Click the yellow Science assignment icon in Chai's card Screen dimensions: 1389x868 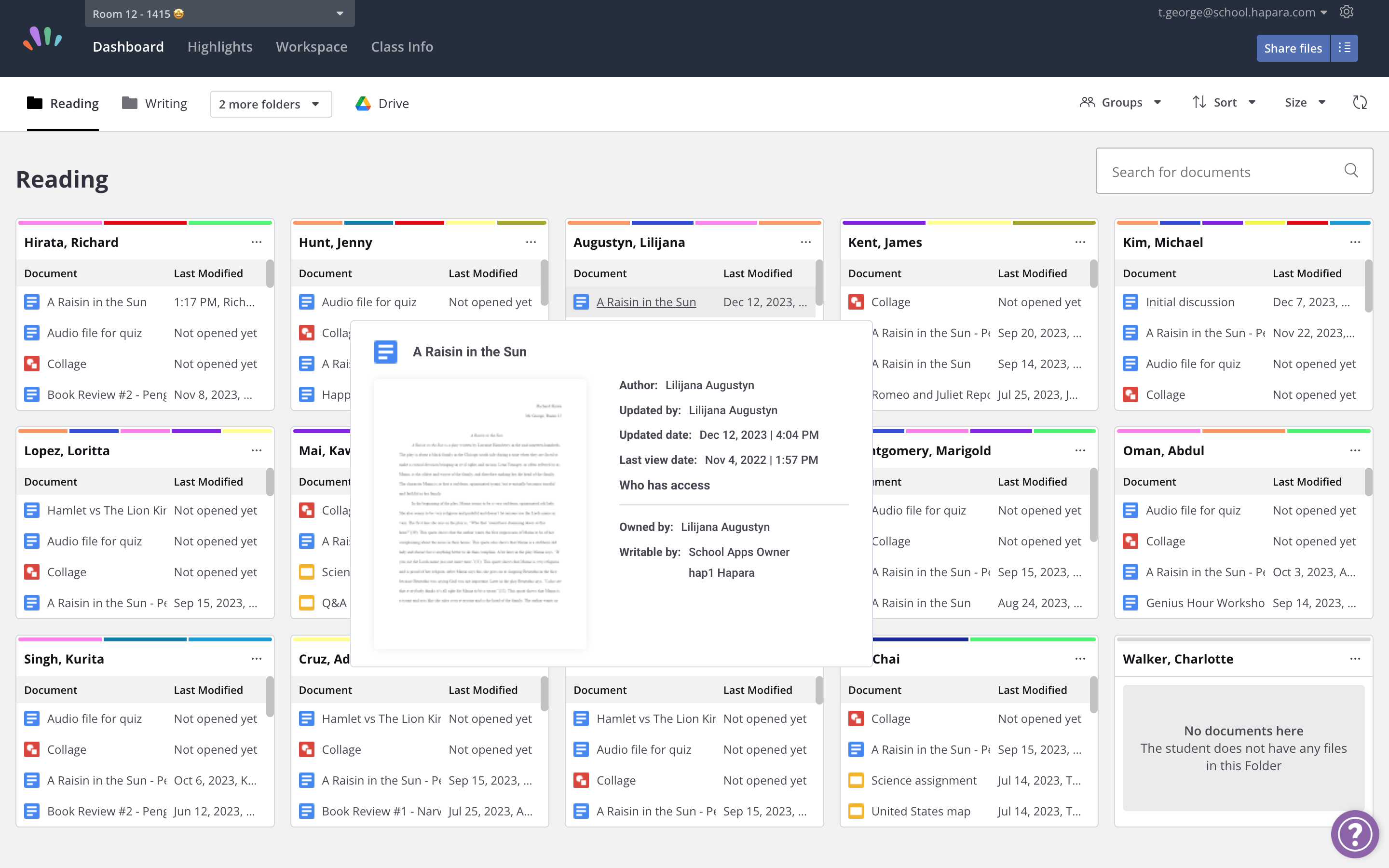(857, 780)
